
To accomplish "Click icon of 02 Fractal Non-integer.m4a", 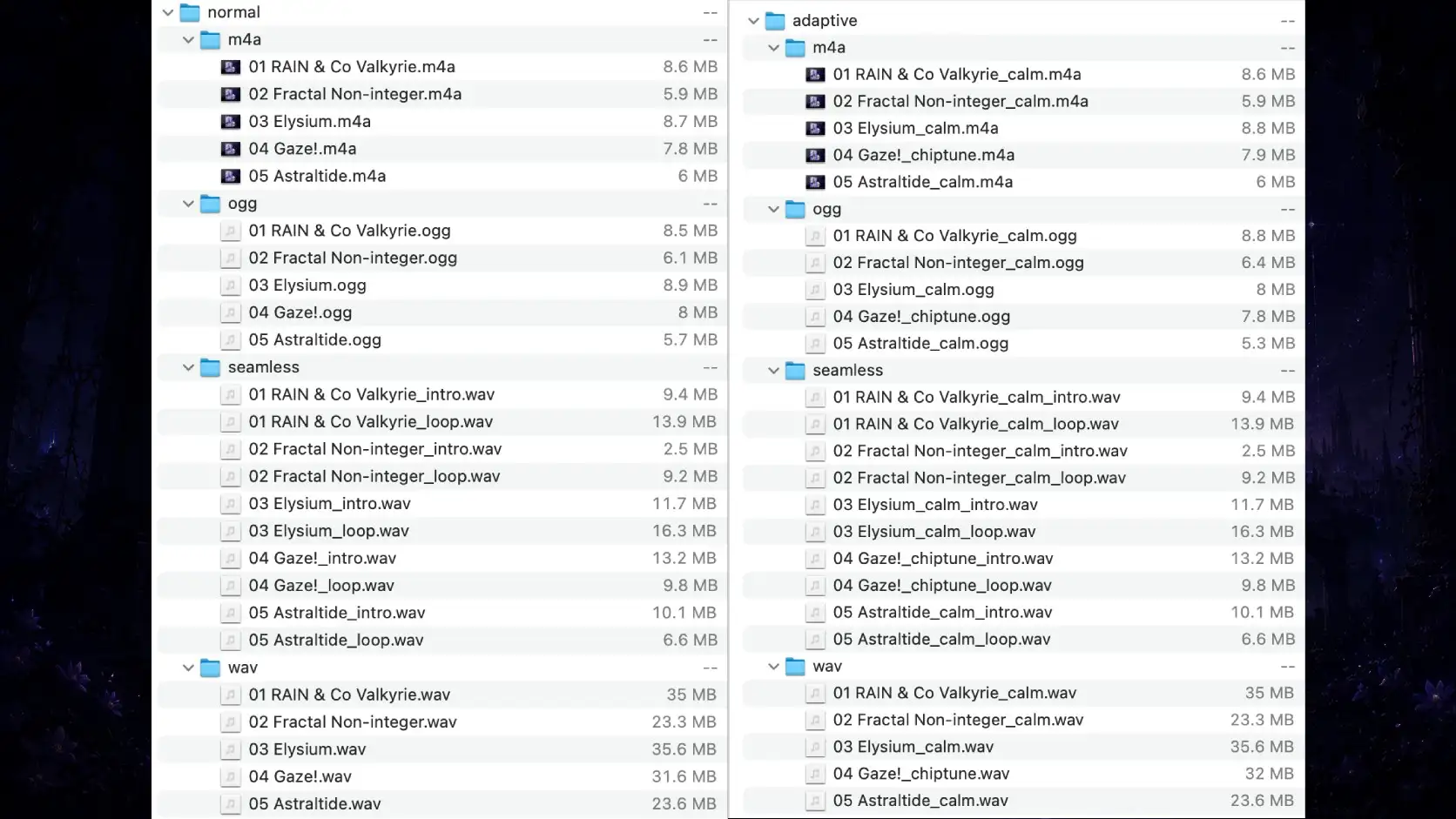I will click(230, 94).
